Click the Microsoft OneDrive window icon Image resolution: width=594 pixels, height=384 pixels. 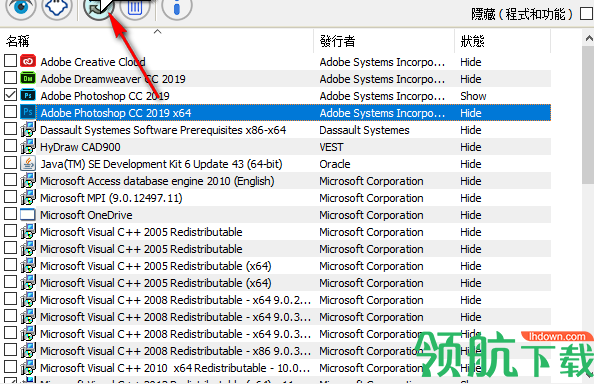[28, 215]
